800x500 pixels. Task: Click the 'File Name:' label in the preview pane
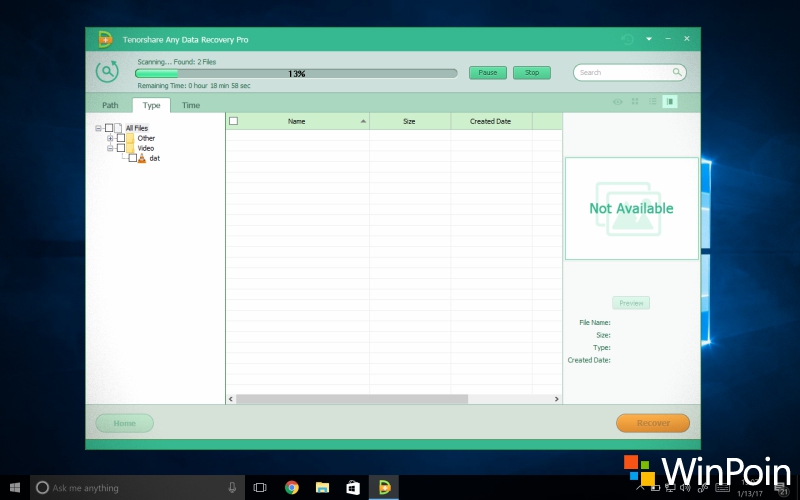click(594, 322)
